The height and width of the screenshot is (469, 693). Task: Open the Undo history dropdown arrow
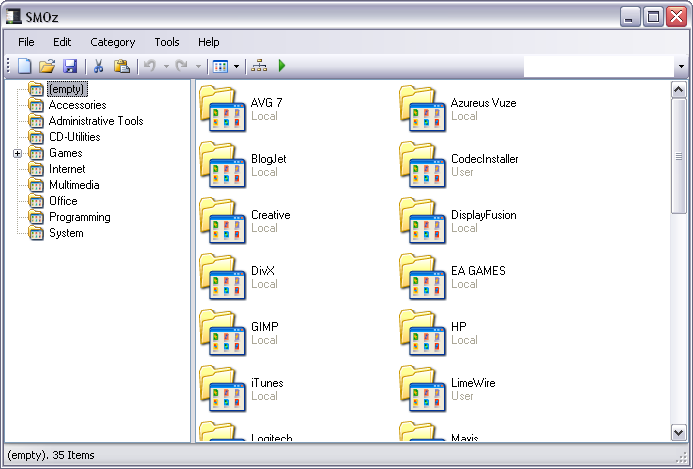[166, 67]
